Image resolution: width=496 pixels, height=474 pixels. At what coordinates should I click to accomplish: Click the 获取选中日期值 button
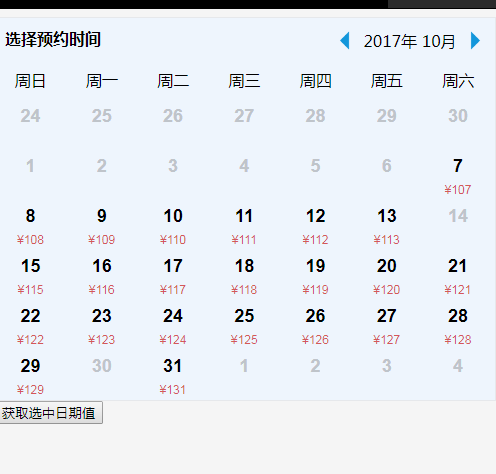50,413
